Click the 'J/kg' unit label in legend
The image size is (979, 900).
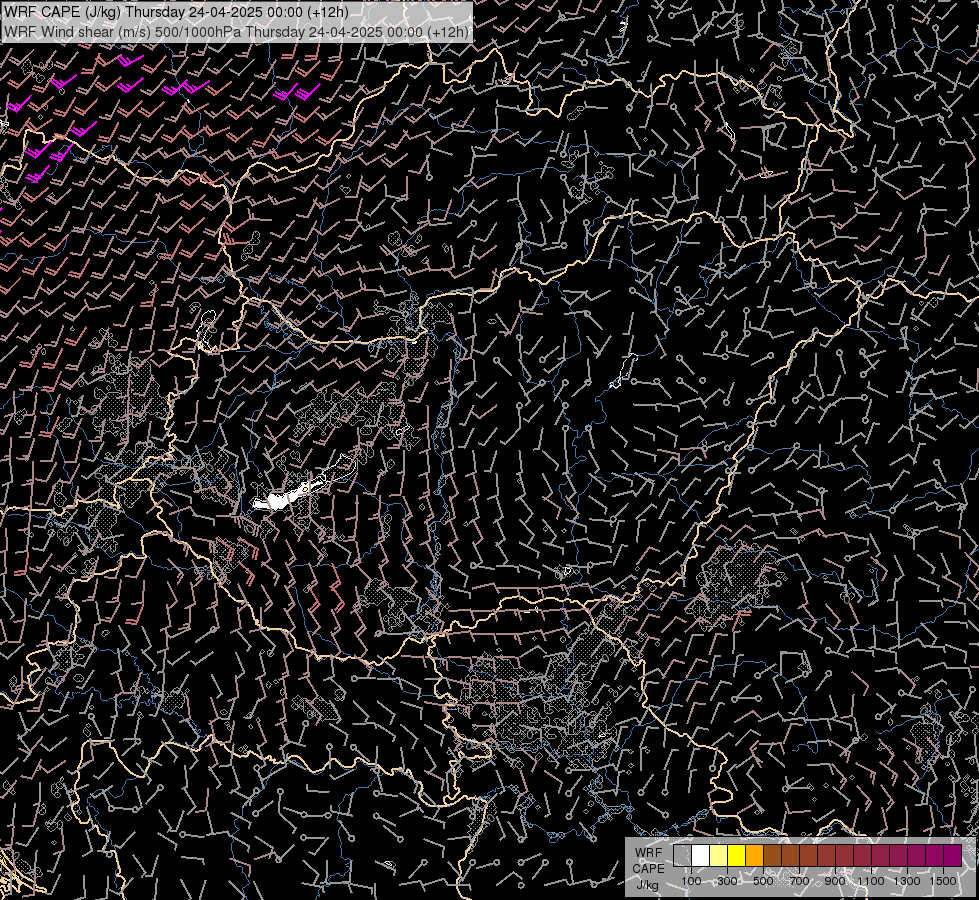[x=647, y=886]
